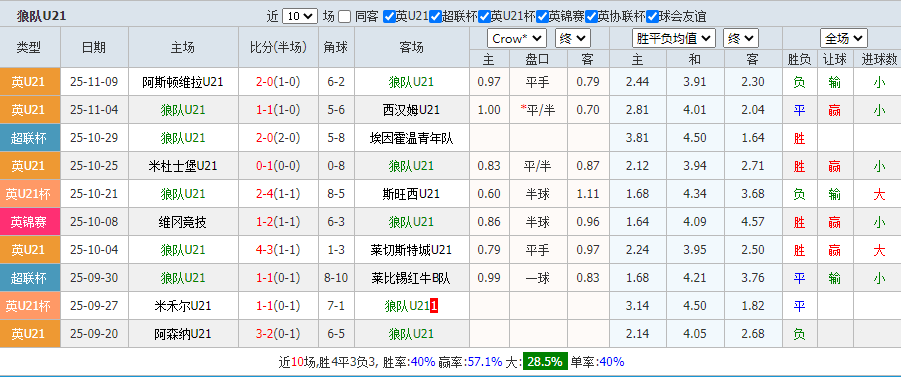Click the 2-4(1-1) score against 斯旺西U21

(x=278, y=194)
